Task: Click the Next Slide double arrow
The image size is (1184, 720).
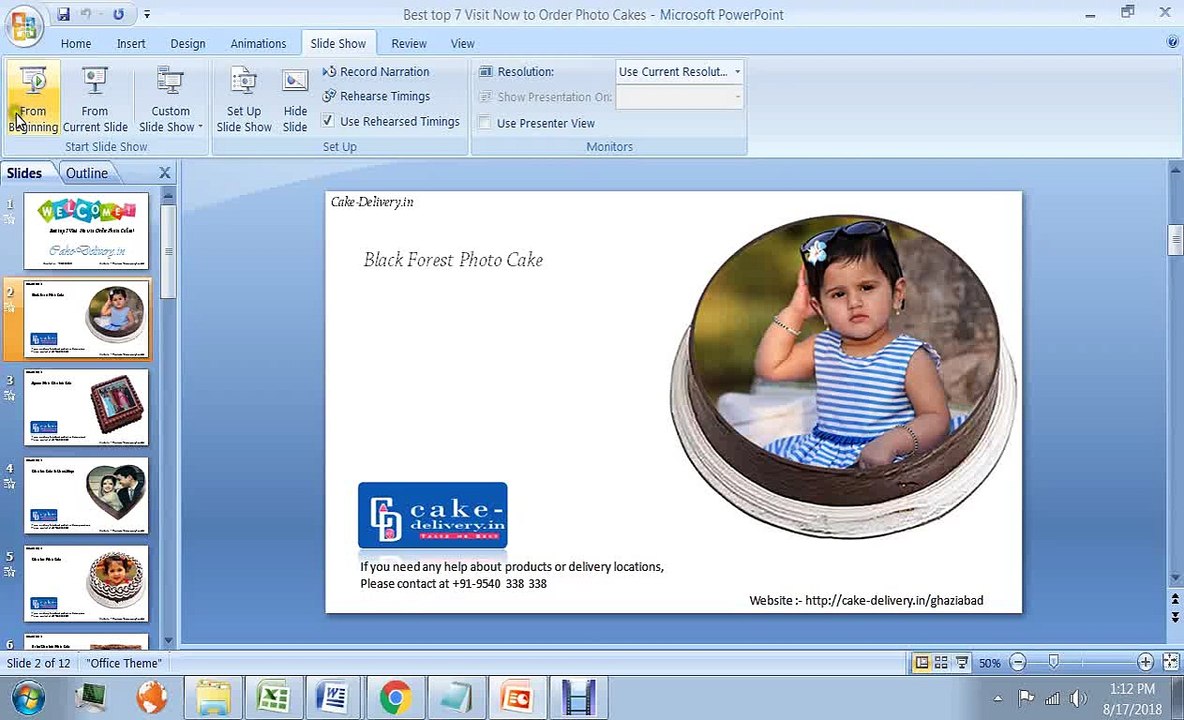Action: click(1175, 617)
